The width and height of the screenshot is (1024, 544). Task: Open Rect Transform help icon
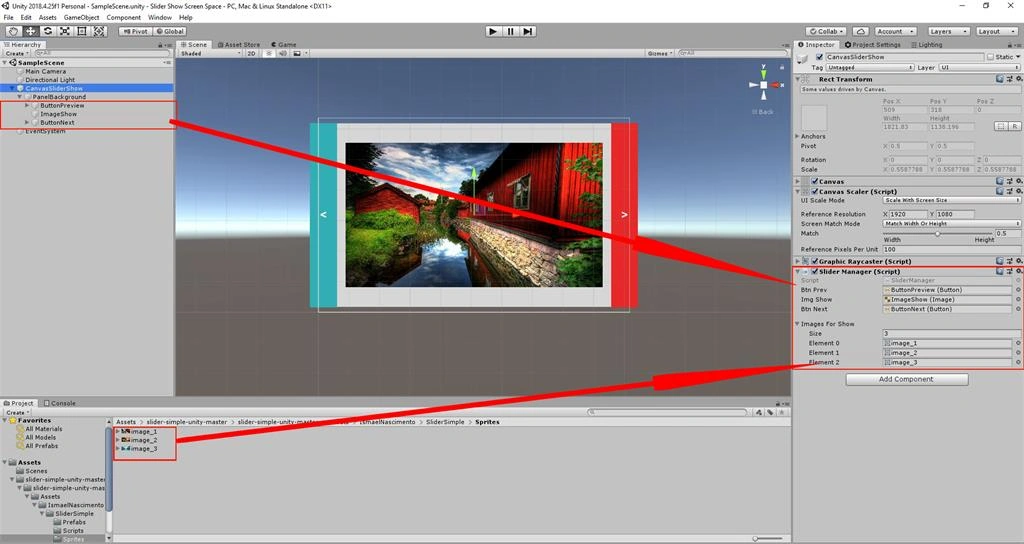click(x=1000, y=79)
